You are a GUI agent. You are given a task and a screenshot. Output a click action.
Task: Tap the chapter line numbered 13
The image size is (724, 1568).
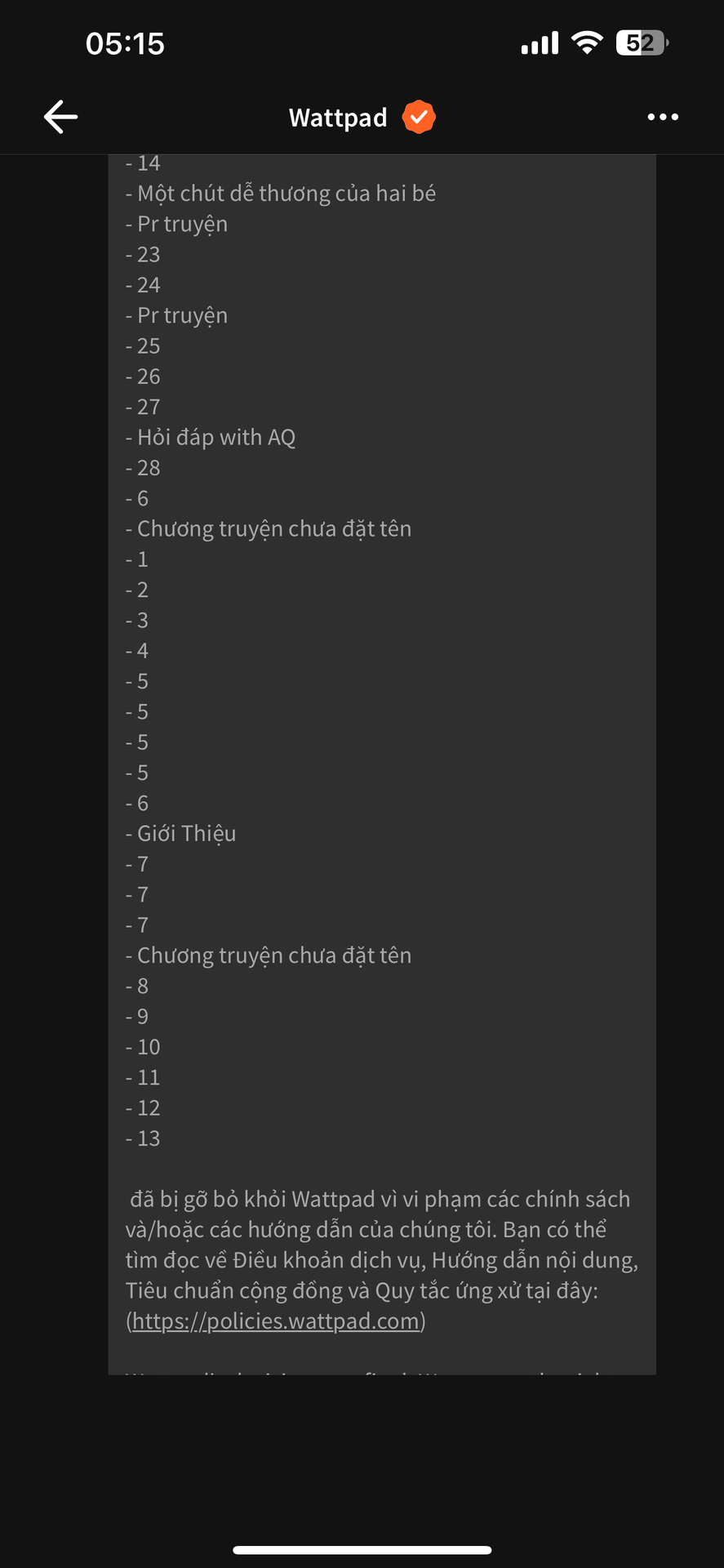(143, 1138)
